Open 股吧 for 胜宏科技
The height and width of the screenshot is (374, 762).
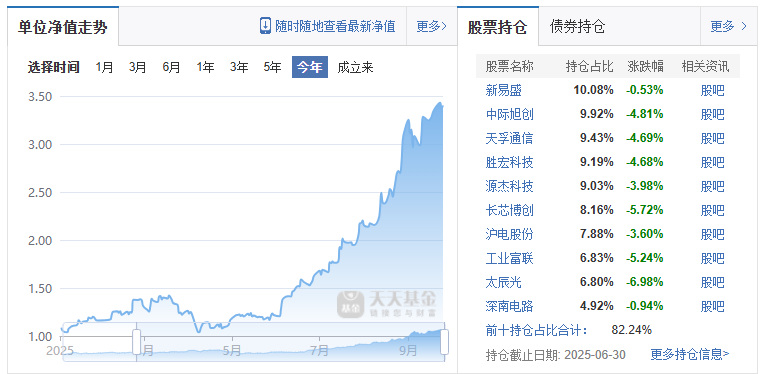pos(712,162)
